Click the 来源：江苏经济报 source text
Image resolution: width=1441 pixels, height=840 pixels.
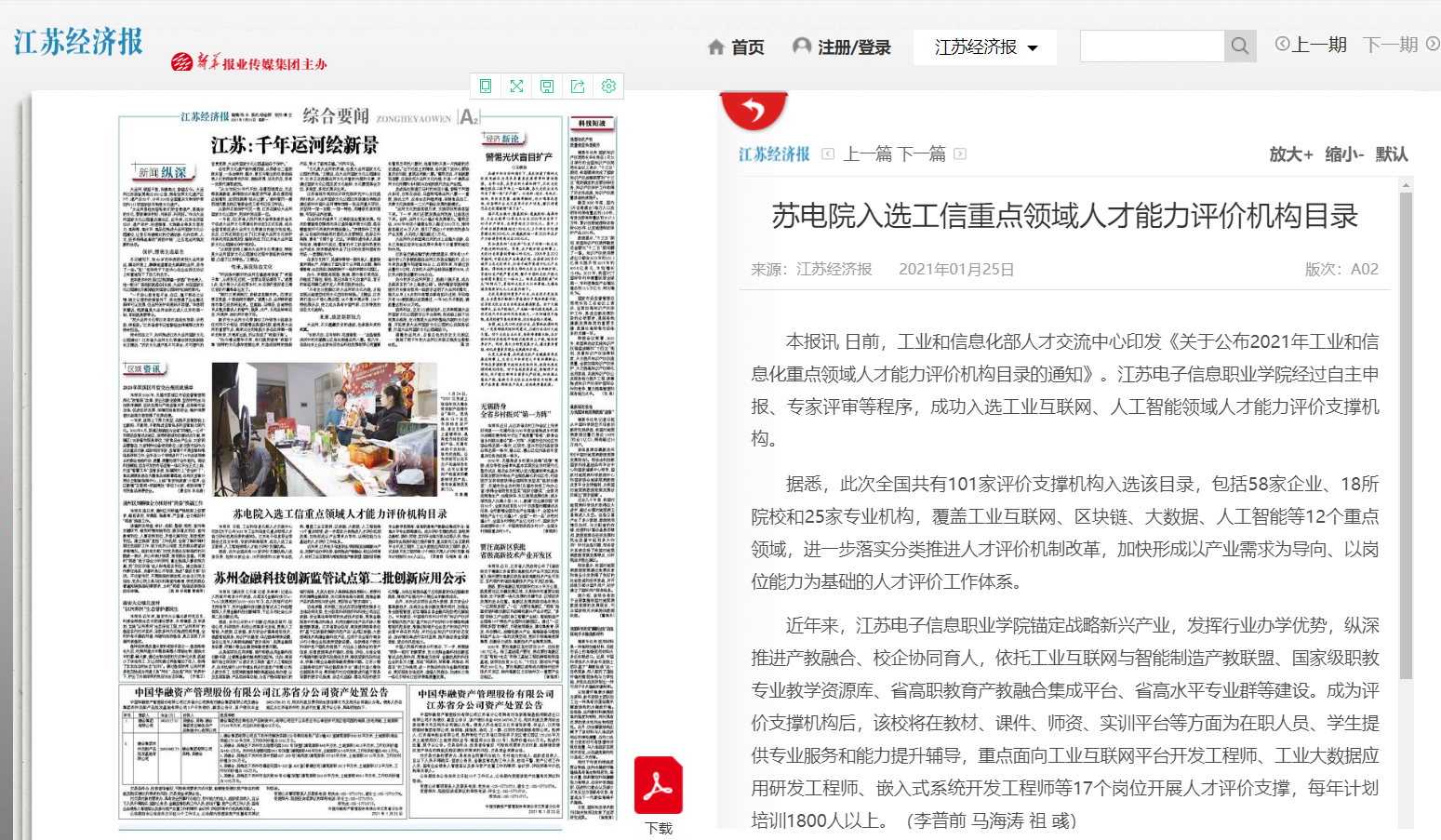pos(812,269)
